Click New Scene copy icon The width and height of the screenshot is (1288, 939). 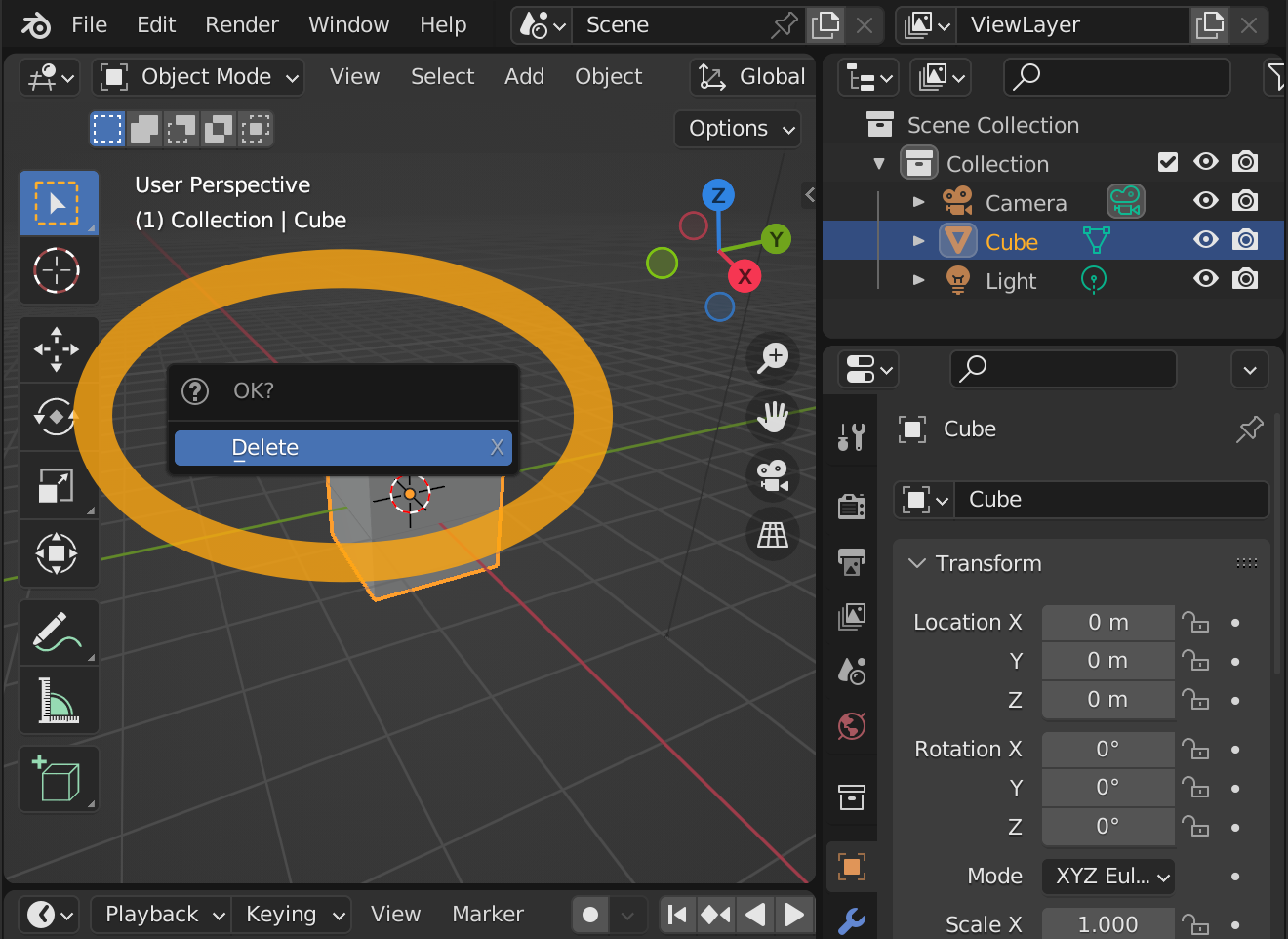825,25
